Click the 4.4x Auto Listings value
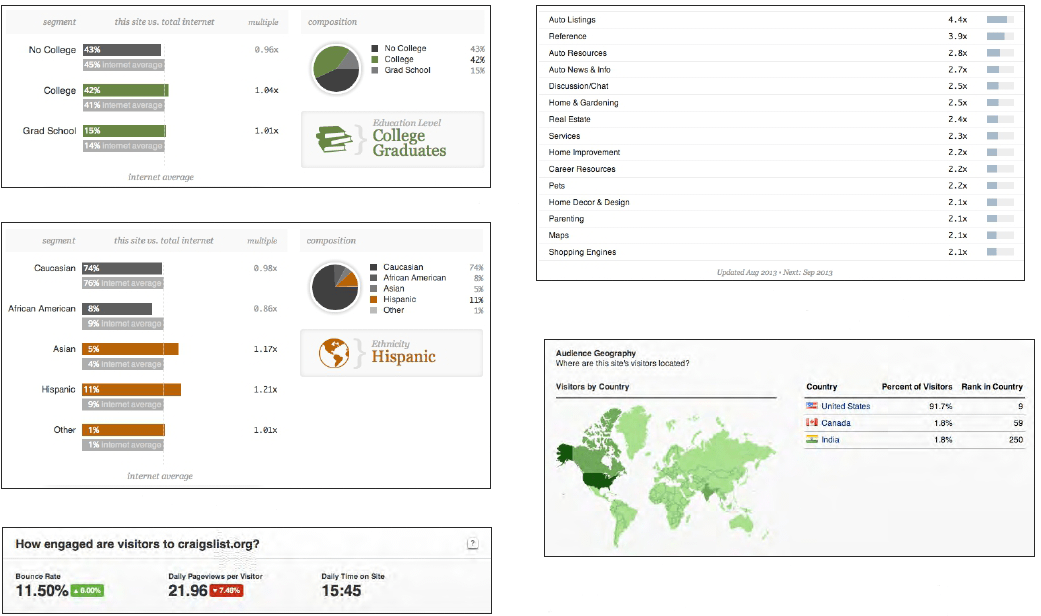 pos(957,20)
